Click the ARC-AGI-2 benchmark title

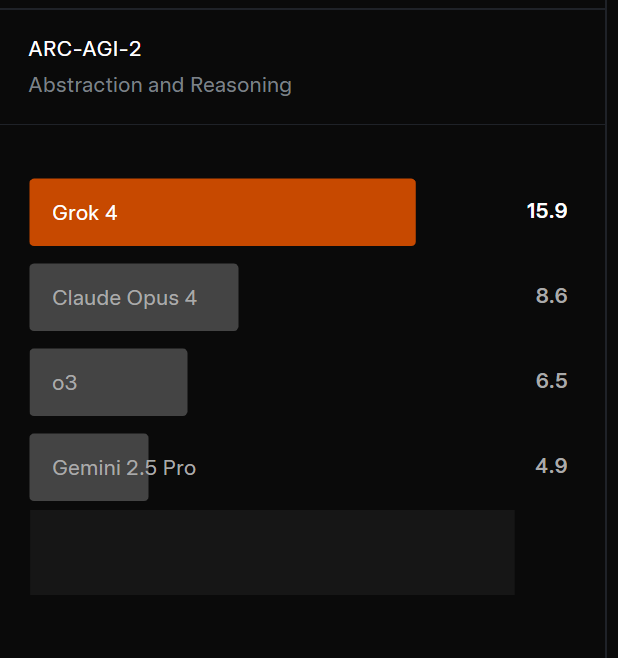(x=85, y=49)
